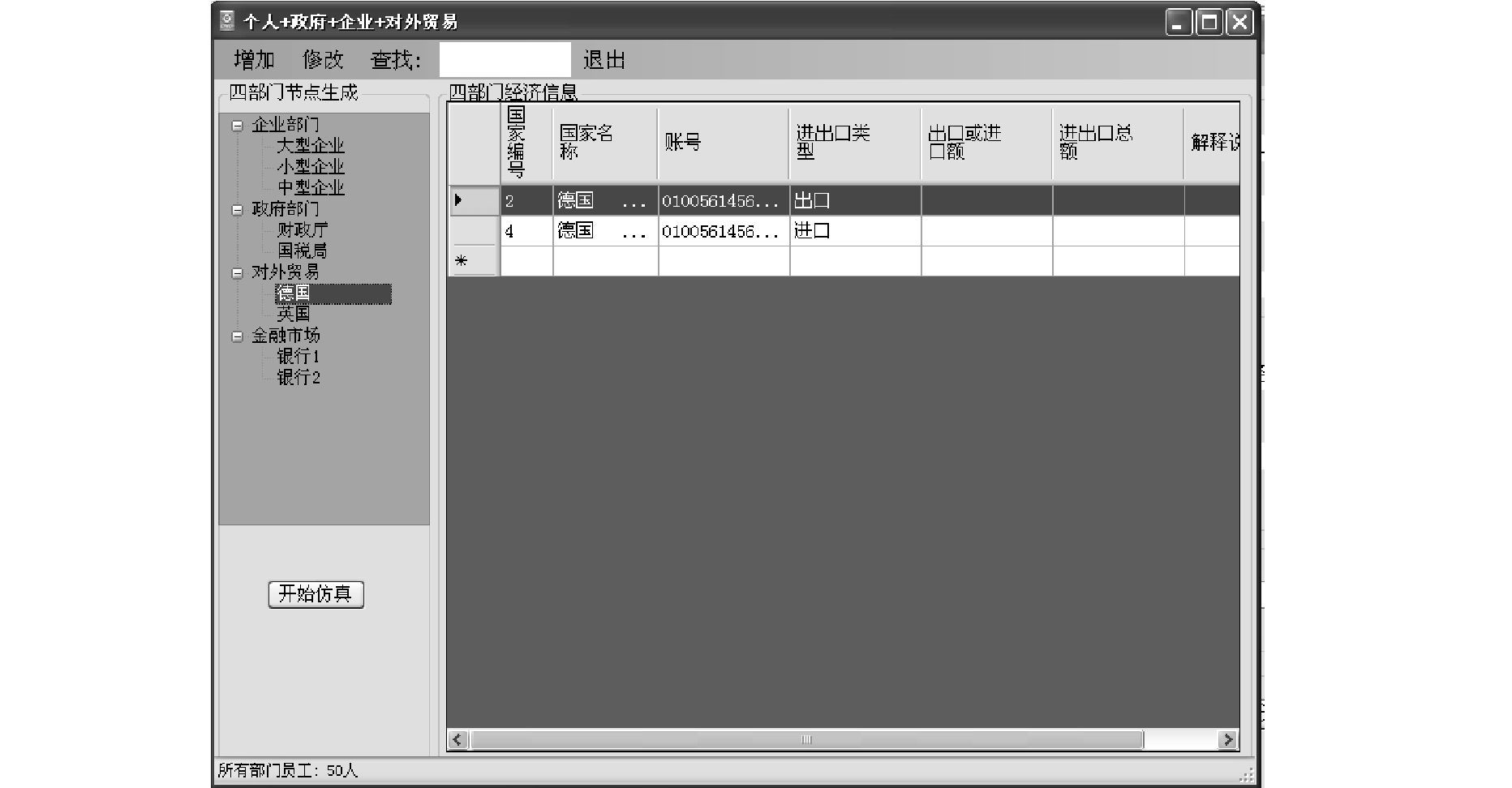This screenshot has height=788, width=1512.
Task: Click the horizontal scrollbar right arrow
Action: coord(1228,739)
